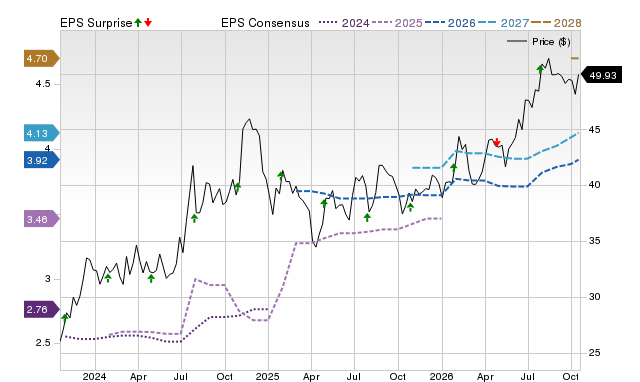Select the Apr label following 2024 on x-axis
This screenshot has width=640, height=382.
click(138, 377)
